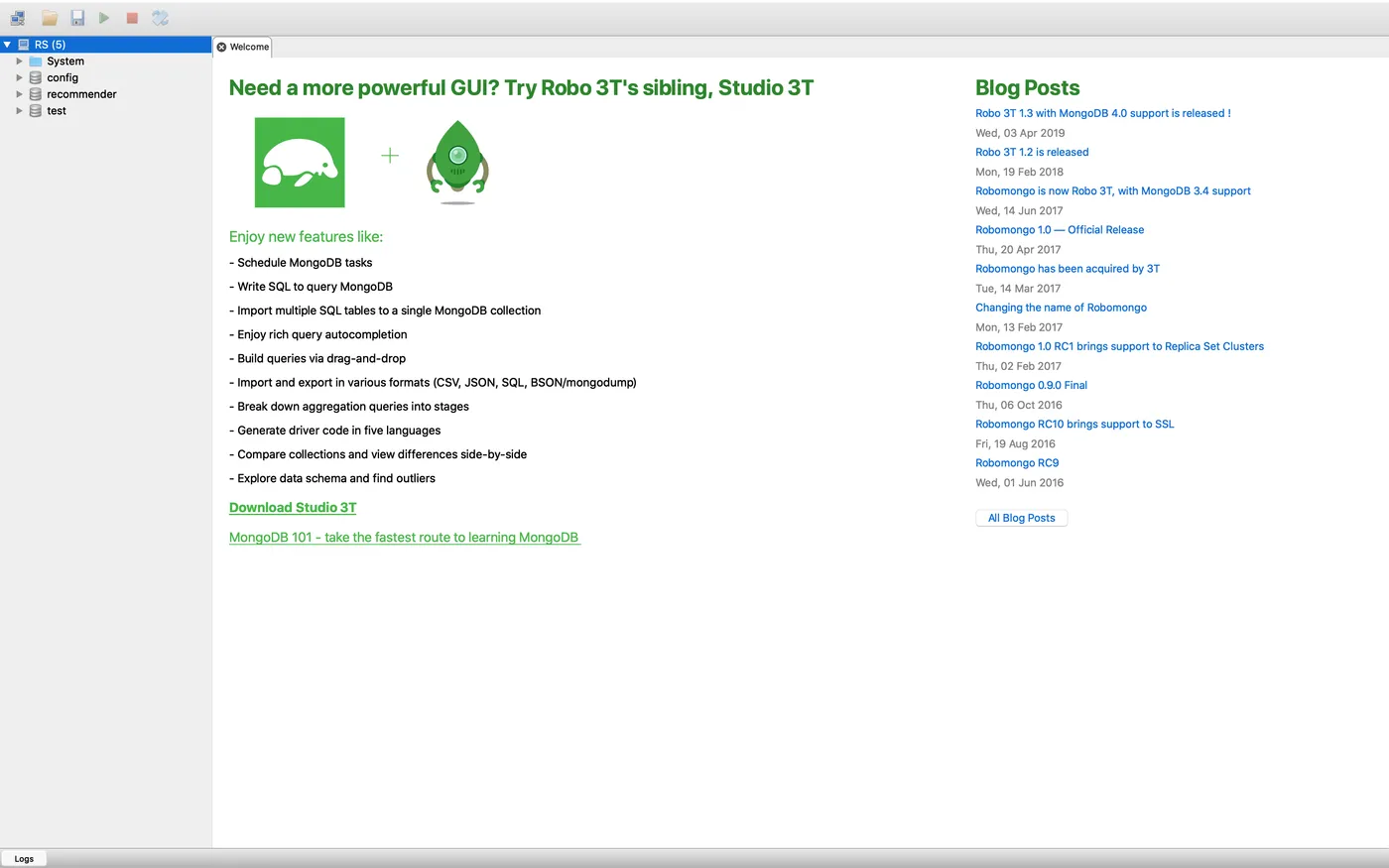Click the 'Generate driver code in five languages' line

click(x=335, y=430)
